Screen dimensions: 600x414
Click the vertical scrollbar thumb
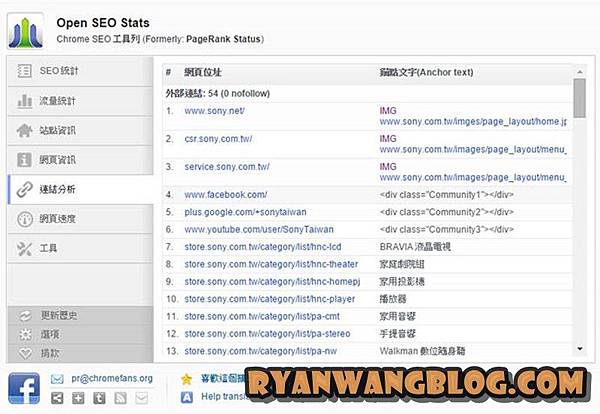(580, 98)
